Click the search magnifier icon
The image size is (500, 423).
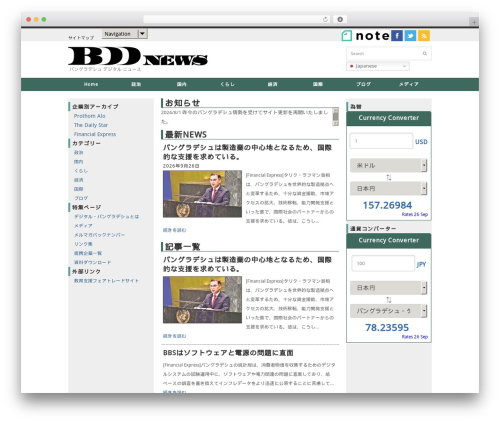coord(425,53)
